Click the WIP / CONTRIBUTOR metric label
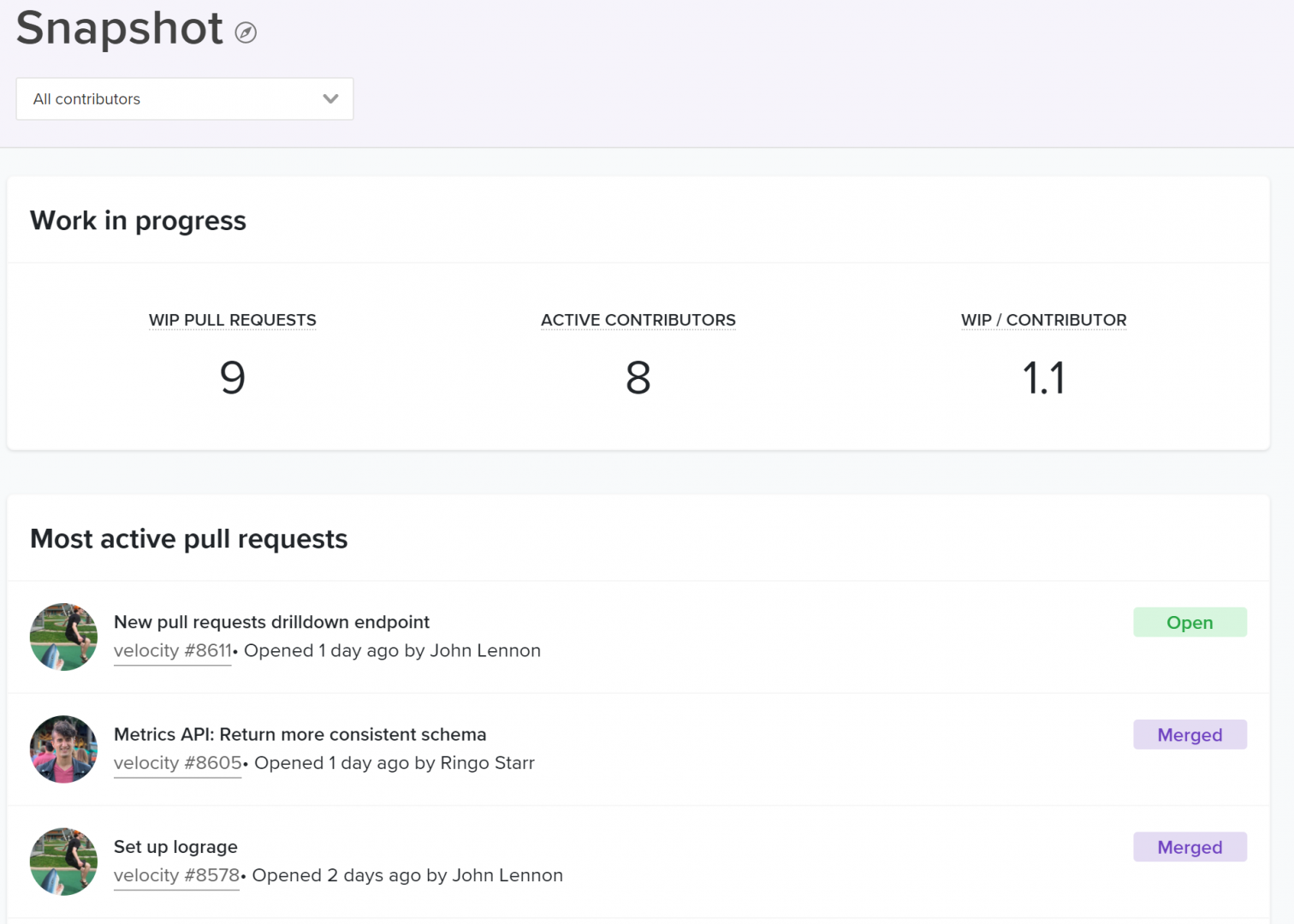This screenshot has width=1294, height=924. tap(1043, 319)
